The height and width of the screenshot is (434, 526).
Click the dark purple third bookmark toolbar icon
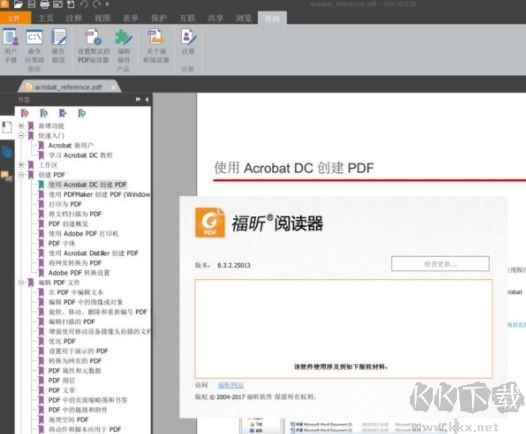[62, 113]
